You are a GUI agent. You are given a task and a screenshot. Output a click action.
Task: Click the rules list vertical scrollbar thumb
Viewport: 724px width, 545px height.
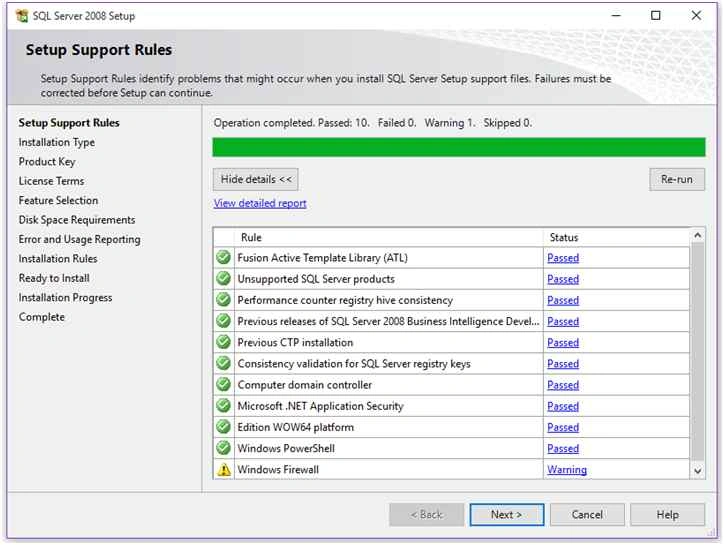(x=698, y=351)
